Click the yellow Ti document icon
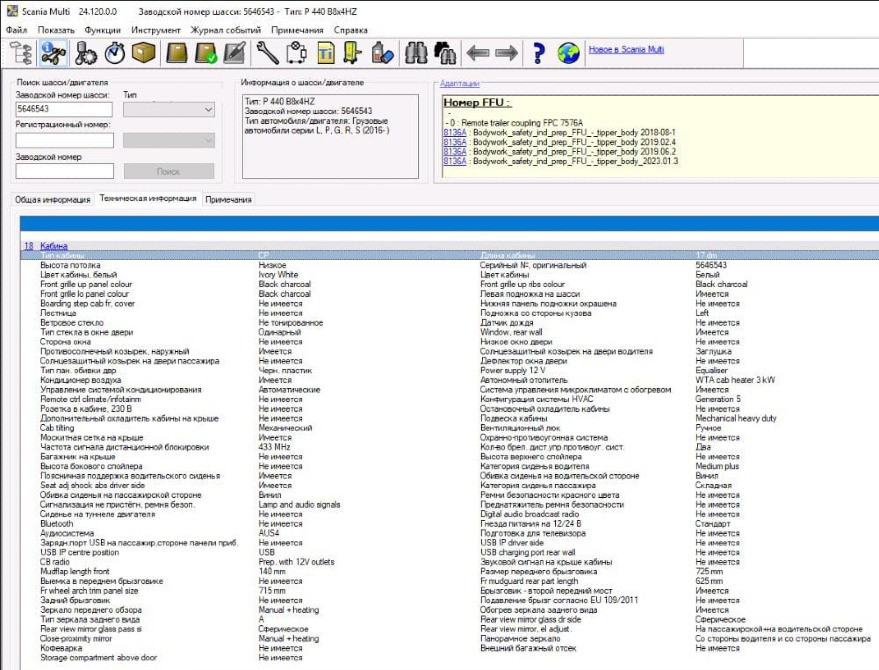 pyautogui.click(x=325, y=53)
